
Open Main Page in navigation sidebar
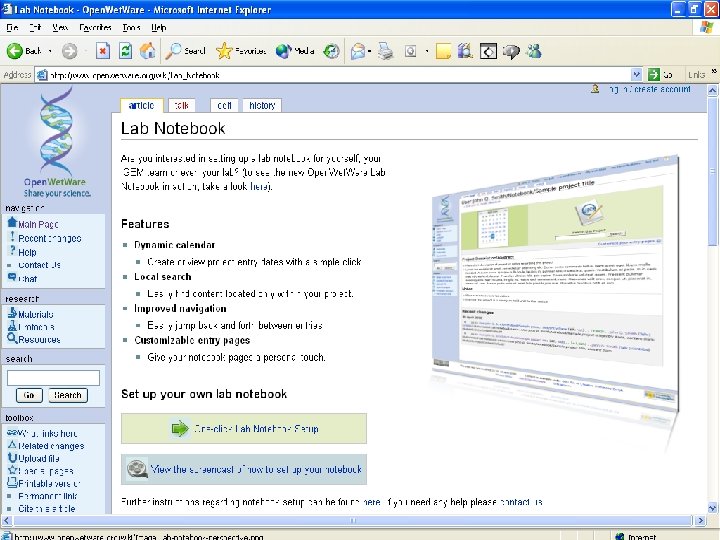(x=38, y=224)
